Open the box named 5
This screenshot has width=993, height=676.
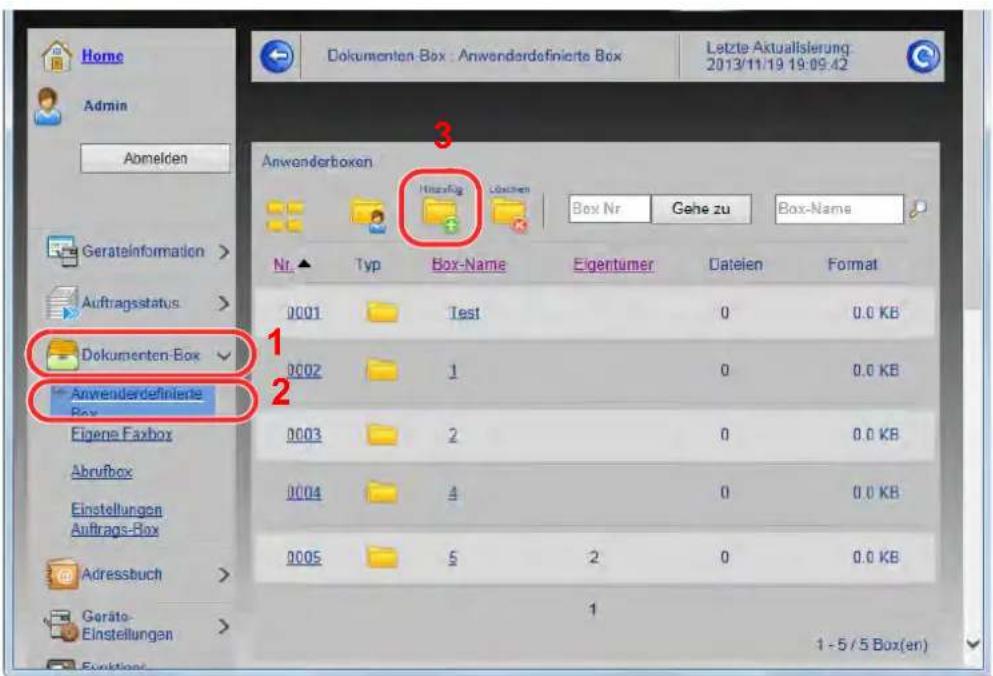tap(453, 558)
